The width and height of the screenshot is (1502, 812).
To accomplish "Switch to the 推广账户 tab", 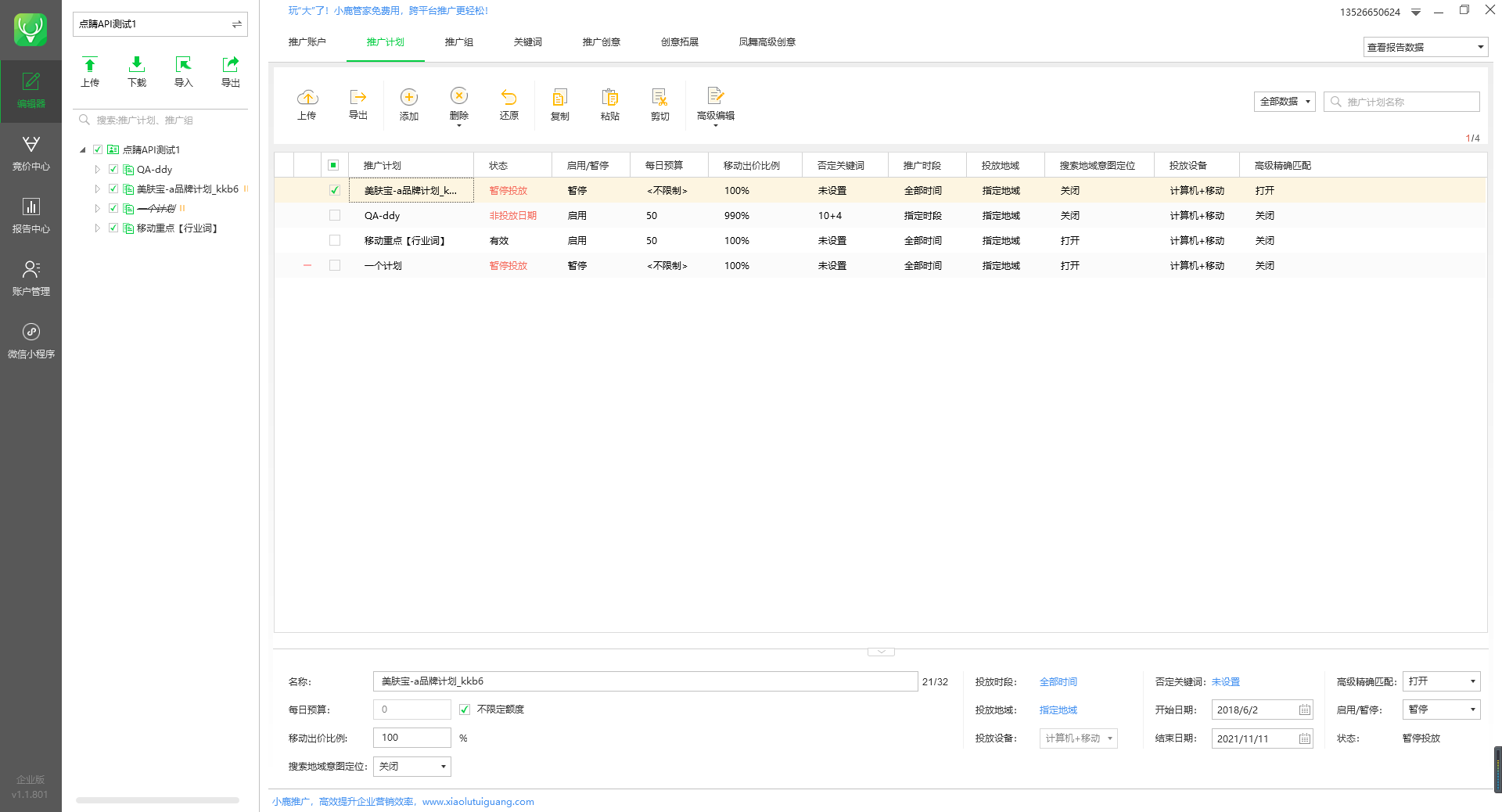I will (307, 42).
